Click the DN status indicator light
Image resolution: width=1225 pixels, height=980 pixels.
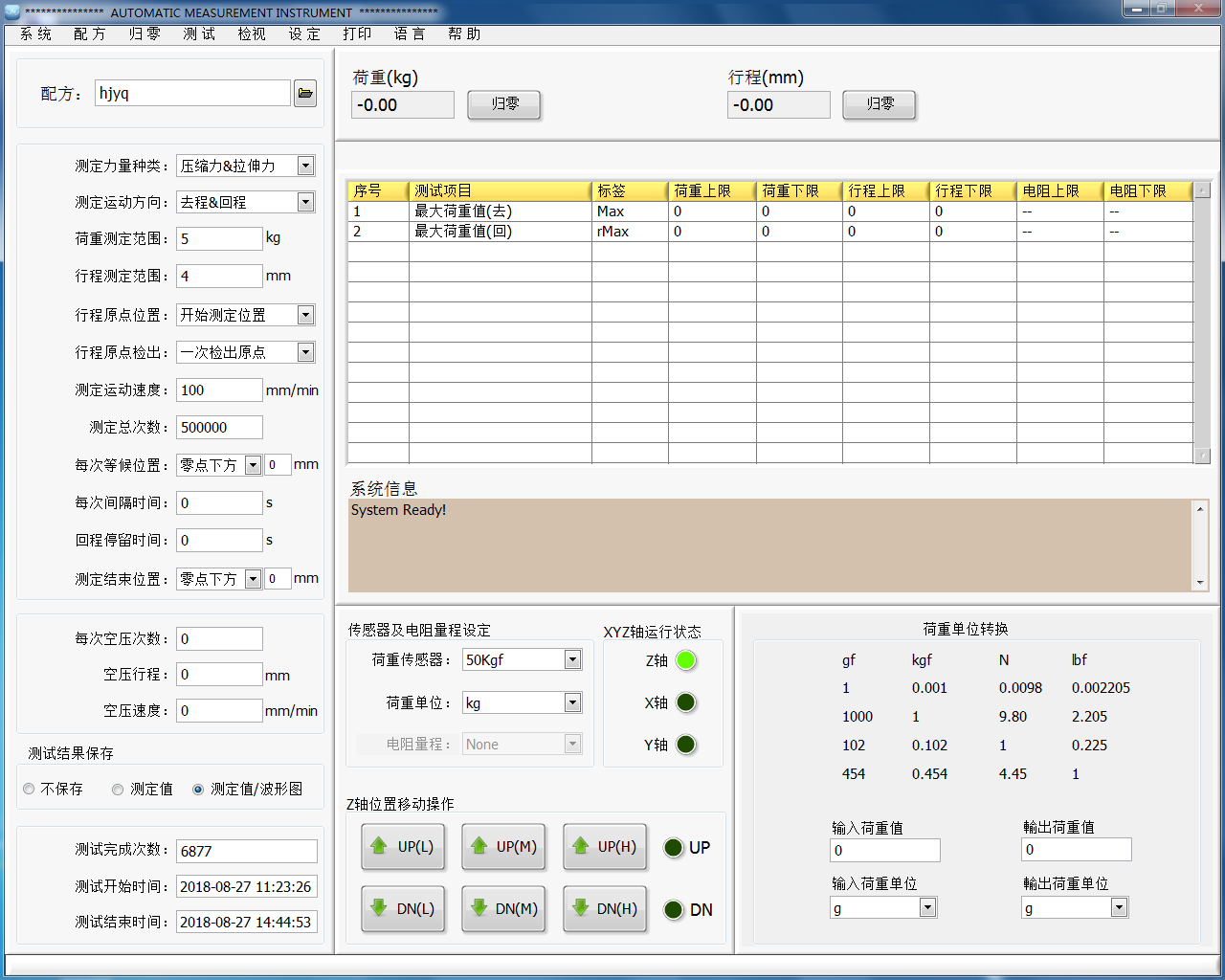(674, 909)
